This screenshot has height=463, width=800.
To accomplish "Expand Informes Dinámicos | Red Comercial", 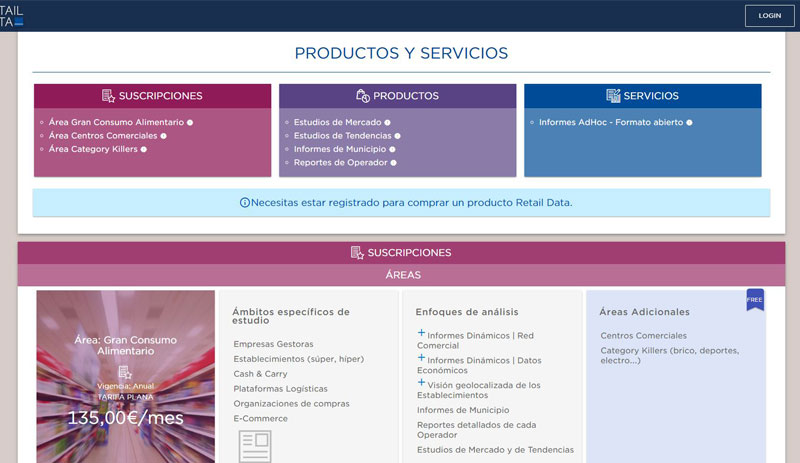I will click(x=421, y=333).
